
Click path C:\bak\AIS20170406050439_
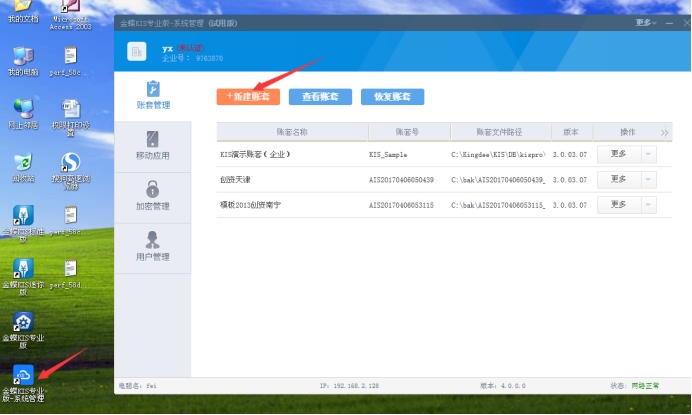click(498, 180)
